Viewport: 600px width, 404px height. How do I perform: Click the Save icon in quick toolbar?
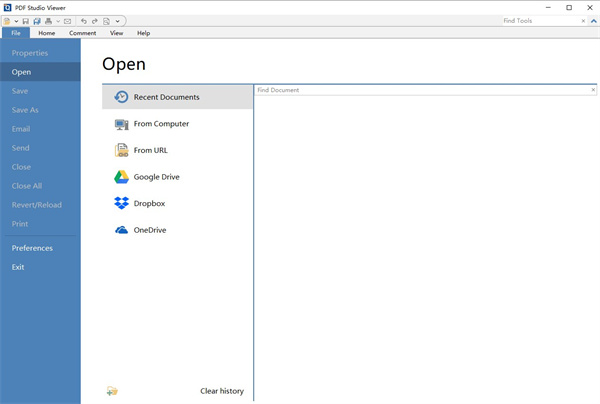point(27,21)
